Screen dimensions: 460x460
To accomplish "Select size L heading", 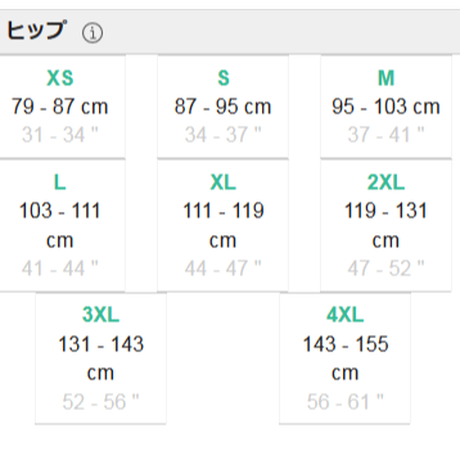I will coord(60,182).
